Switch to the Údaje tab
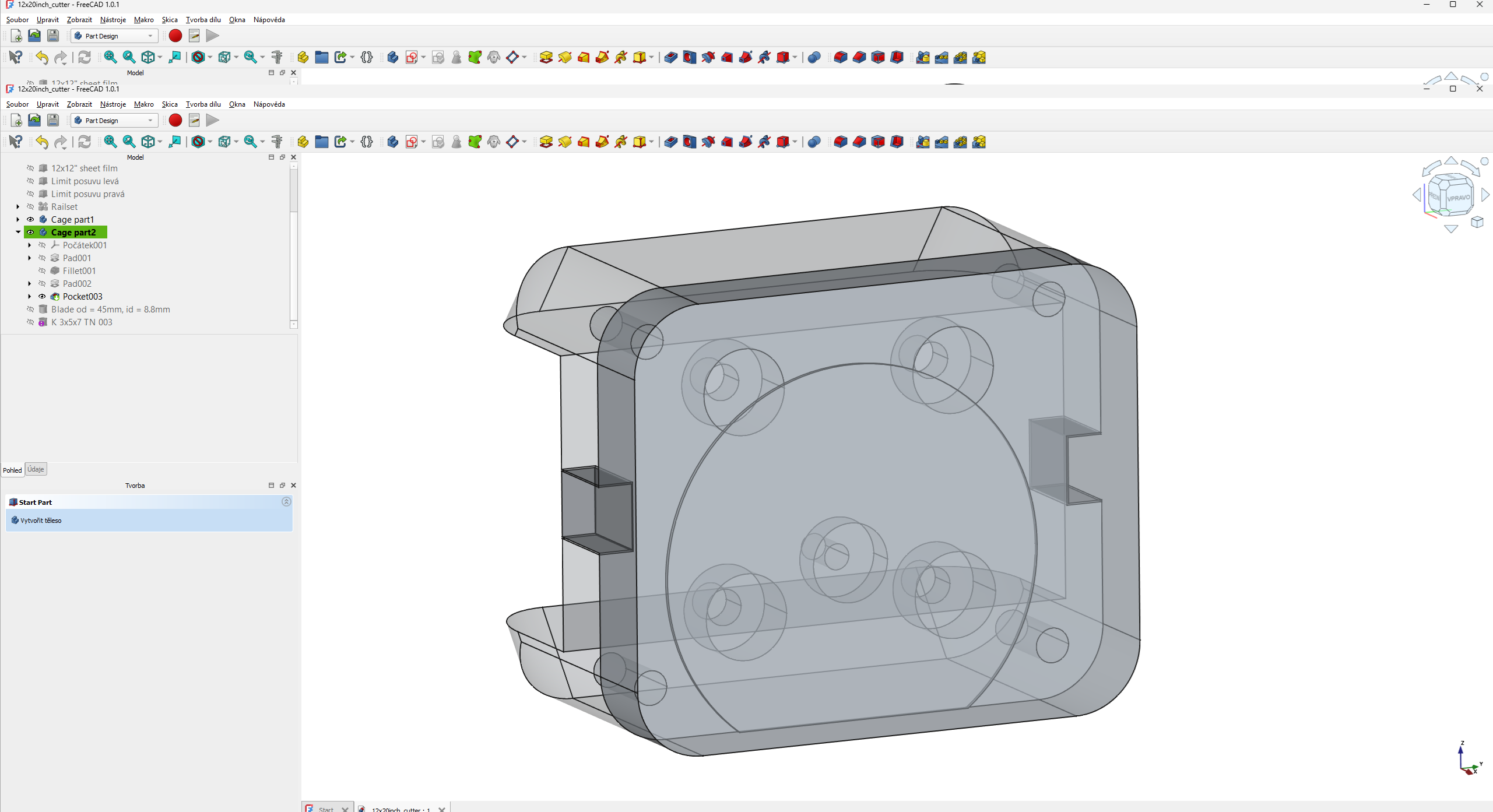Screen dimensions: 1493x812 click(x=36, y=470)
